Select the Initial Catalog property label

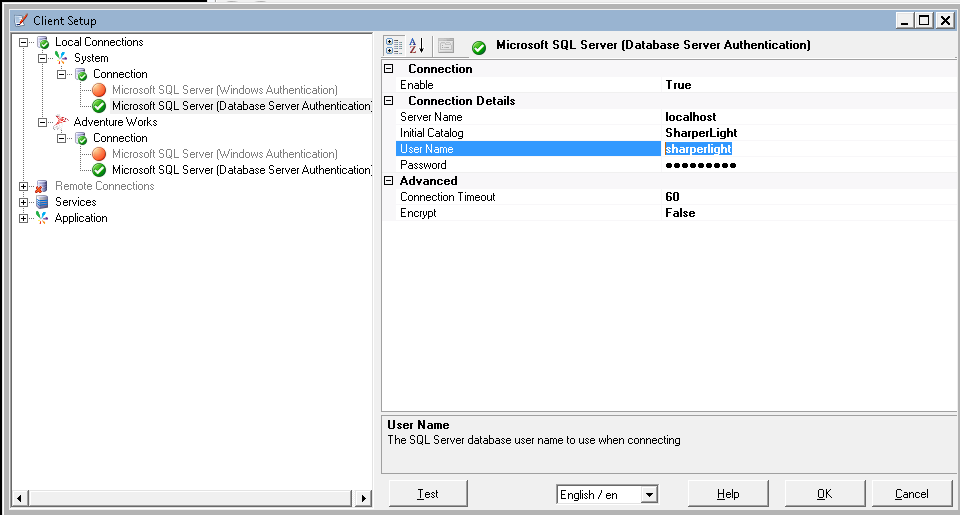coord(432,133)
